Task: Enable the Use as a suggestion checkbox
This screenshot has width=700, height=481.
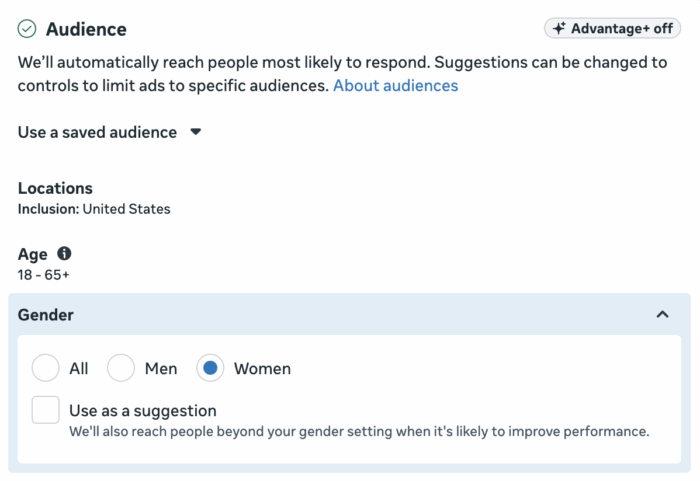Action: point(45,410)
